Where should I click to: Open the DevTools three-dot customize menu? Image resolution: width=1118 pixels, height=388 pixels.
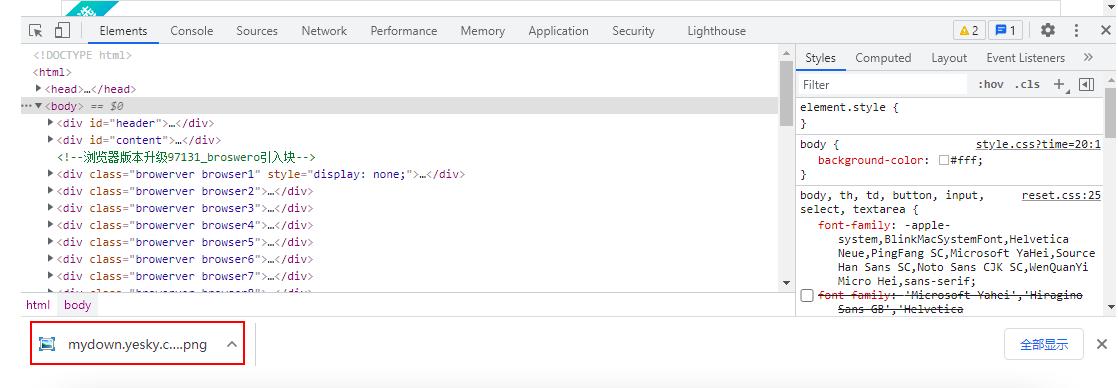[x=1077, y=31]
